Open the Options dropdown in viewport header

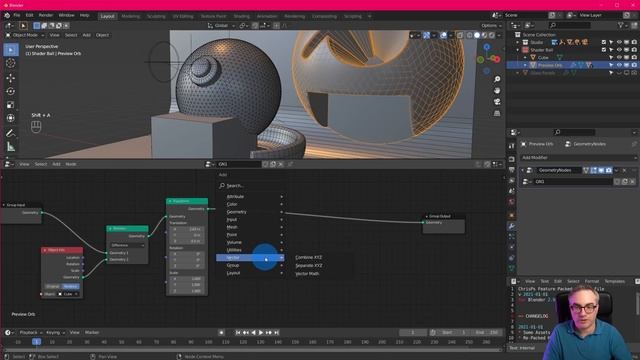(491, 26)
